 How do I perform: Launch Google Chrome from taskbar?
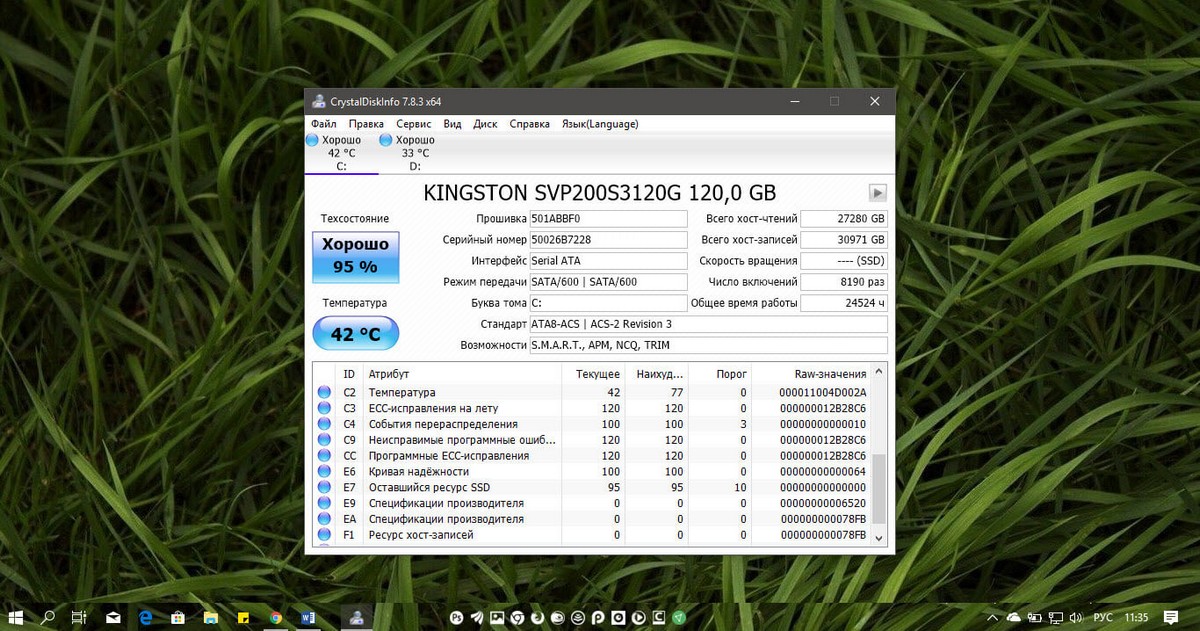(275, 618)
